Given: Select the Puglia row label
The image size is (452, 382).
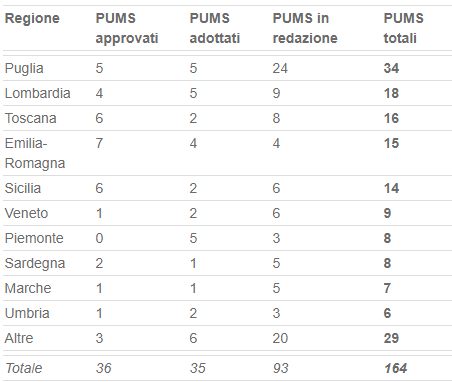Looking at the screenshot, I should pos(24,68).
